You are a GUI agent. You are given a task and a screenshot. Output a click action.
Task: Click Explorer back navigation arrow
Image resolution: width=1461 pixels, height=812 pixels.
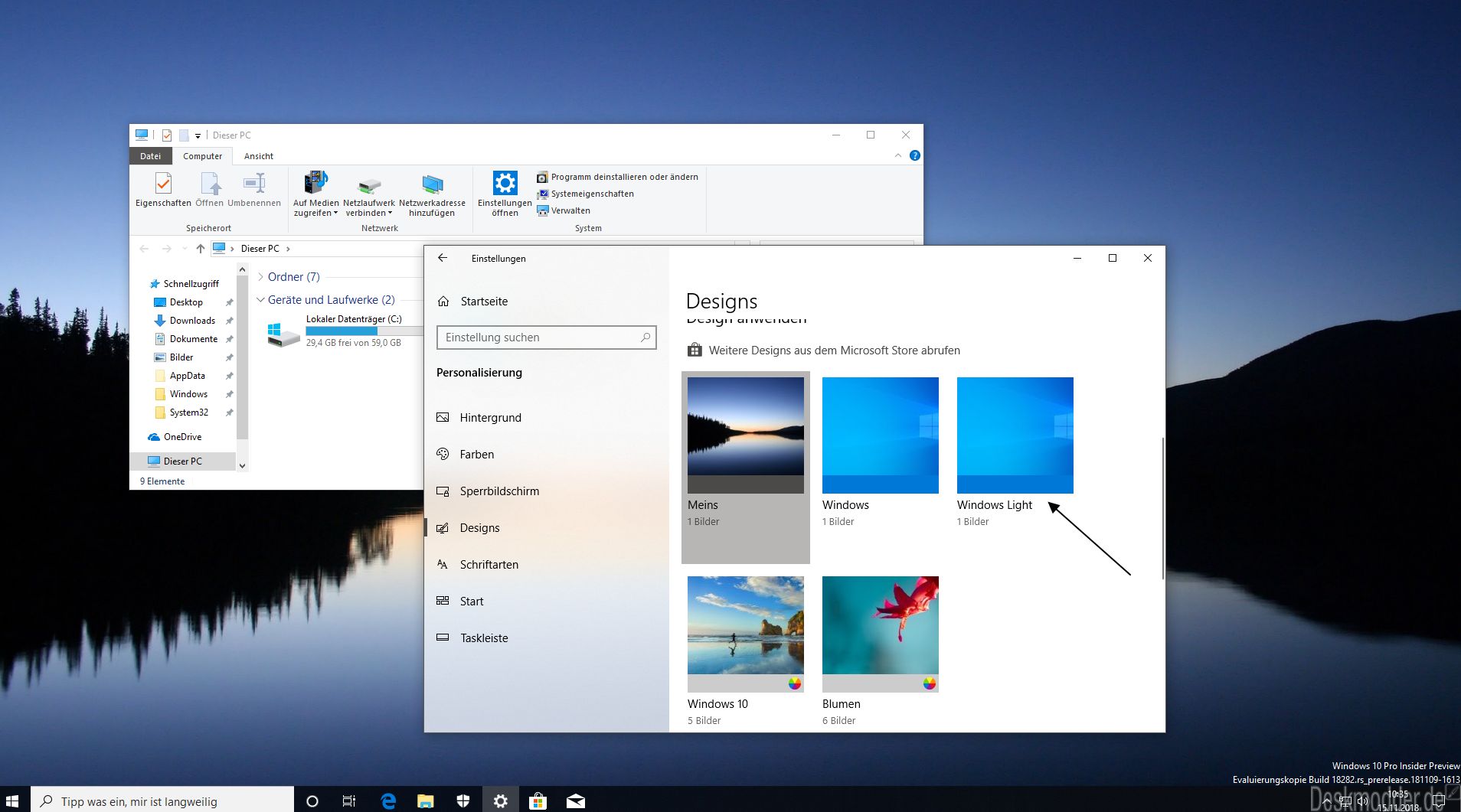coord(144,249)
